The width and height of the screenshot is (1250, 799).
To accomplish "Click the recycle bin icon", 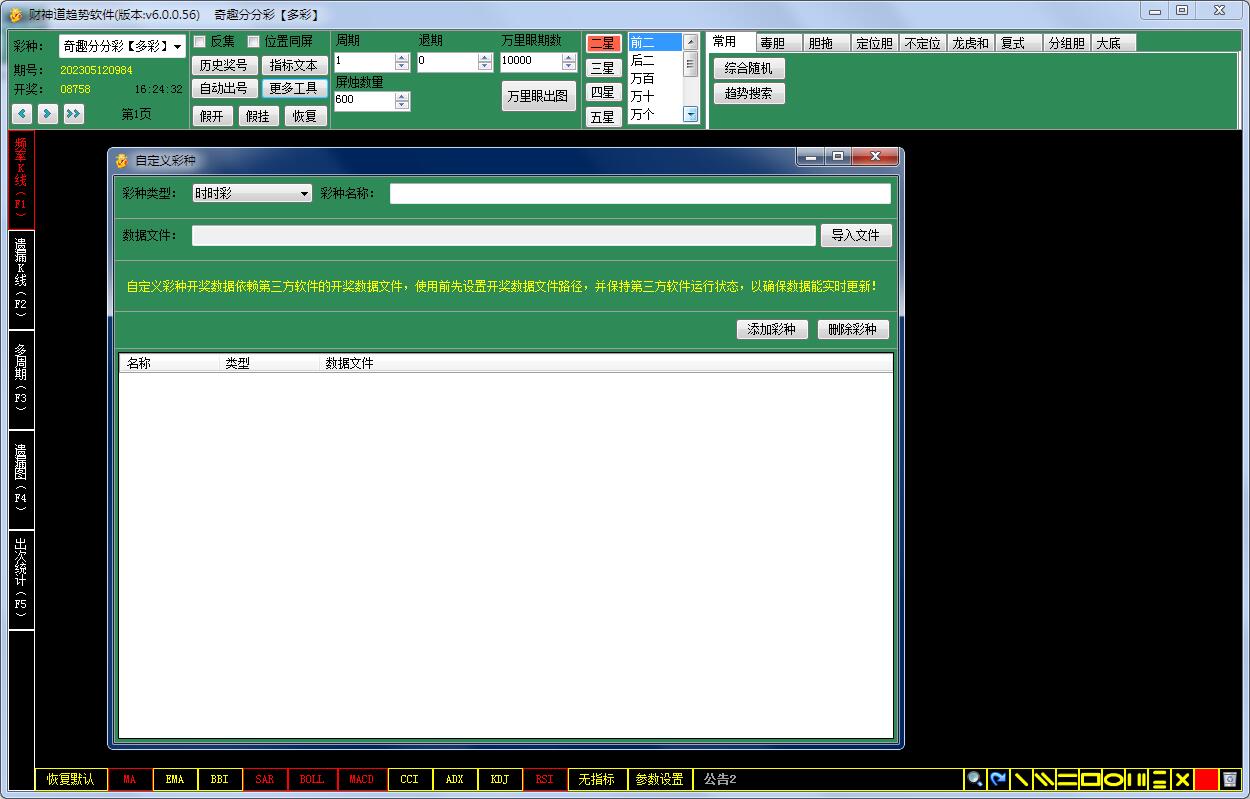I will coord(1230,779).
